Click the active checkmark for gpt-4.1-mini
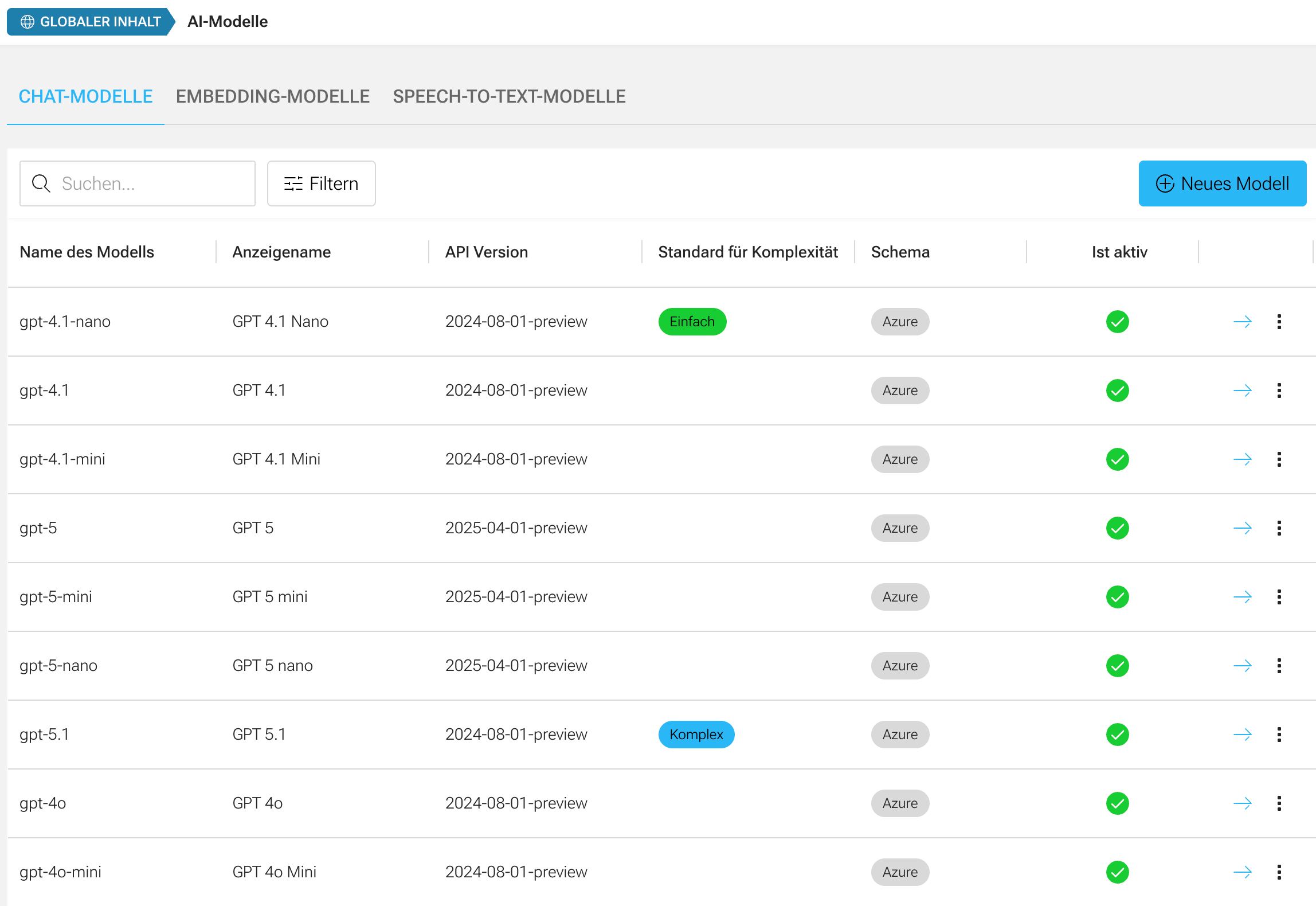Screen dimensions: 1316x906 1117,459
